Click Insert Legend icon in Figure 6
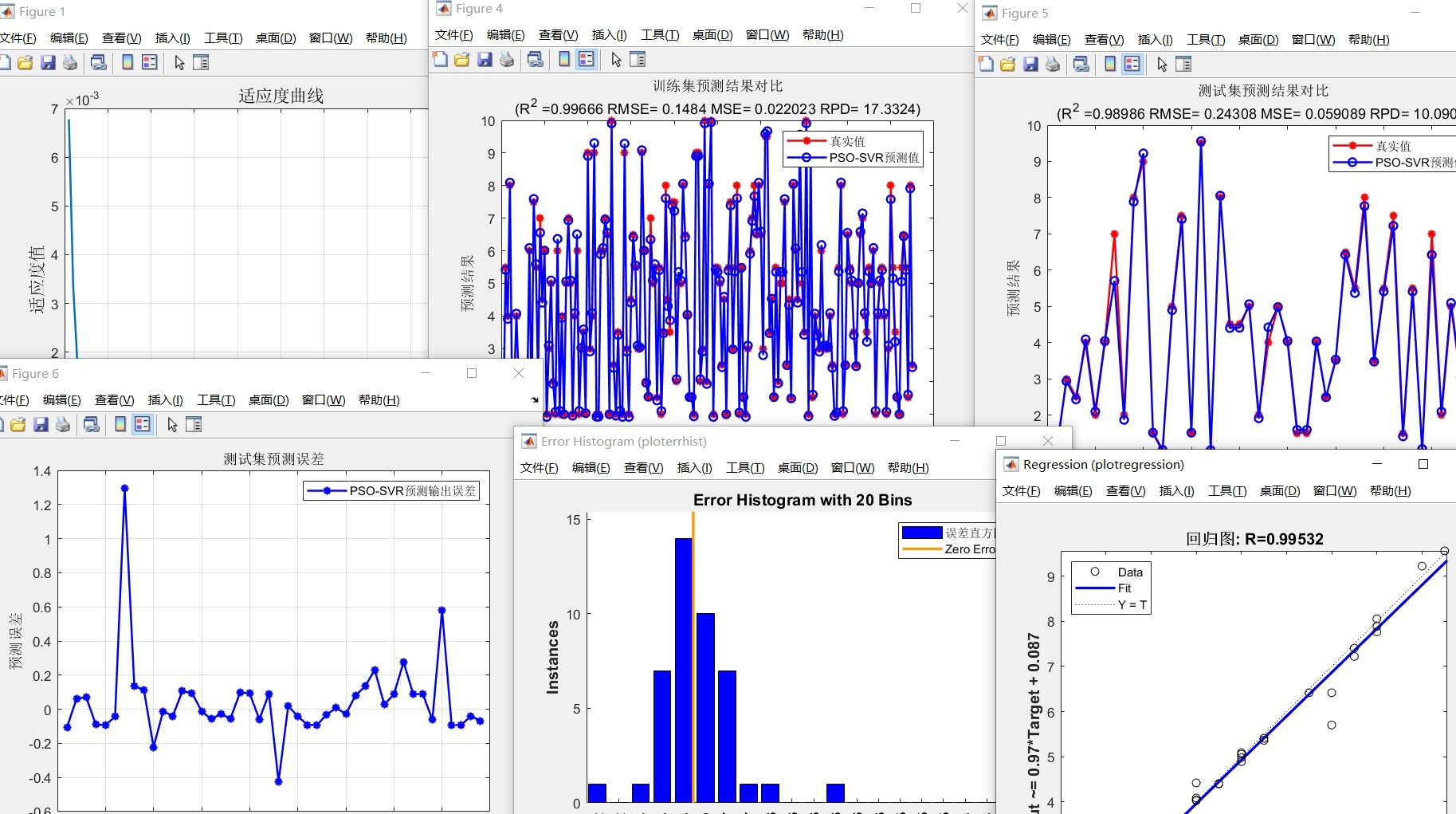 pos(143,424)
